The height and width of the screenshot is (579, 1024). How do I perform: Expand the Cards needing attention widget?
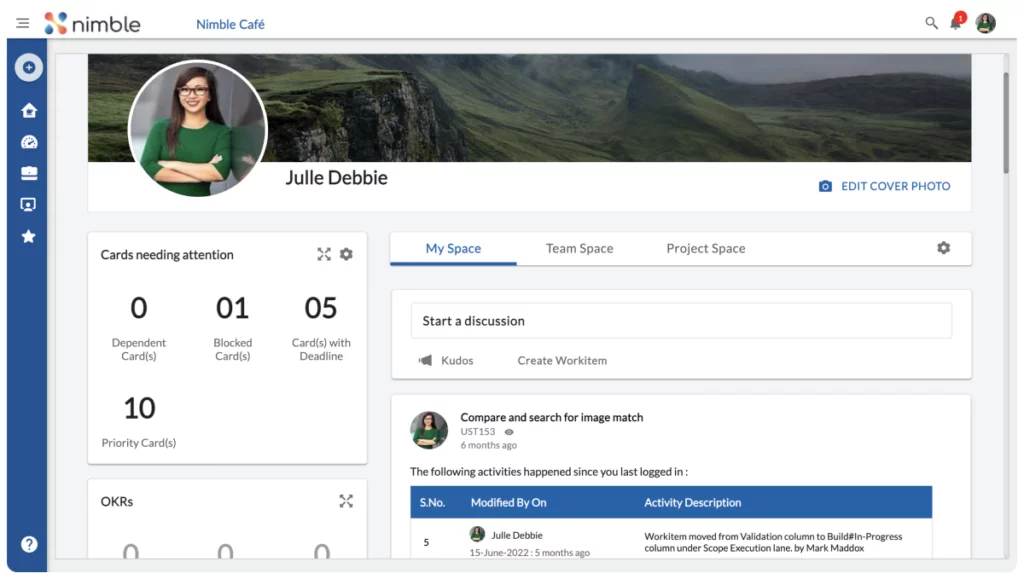tap(324, 254)
